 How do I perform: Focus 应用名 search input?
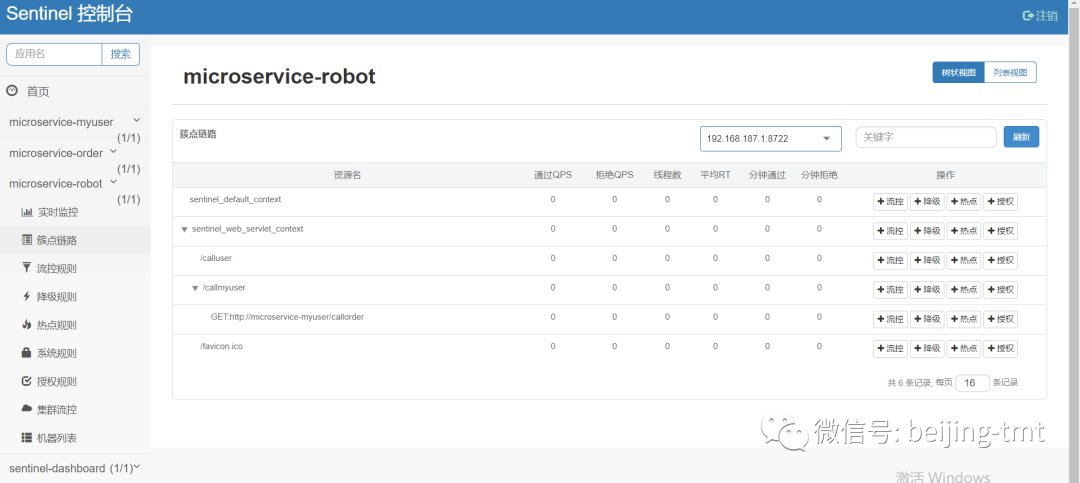tap(54, 54)
